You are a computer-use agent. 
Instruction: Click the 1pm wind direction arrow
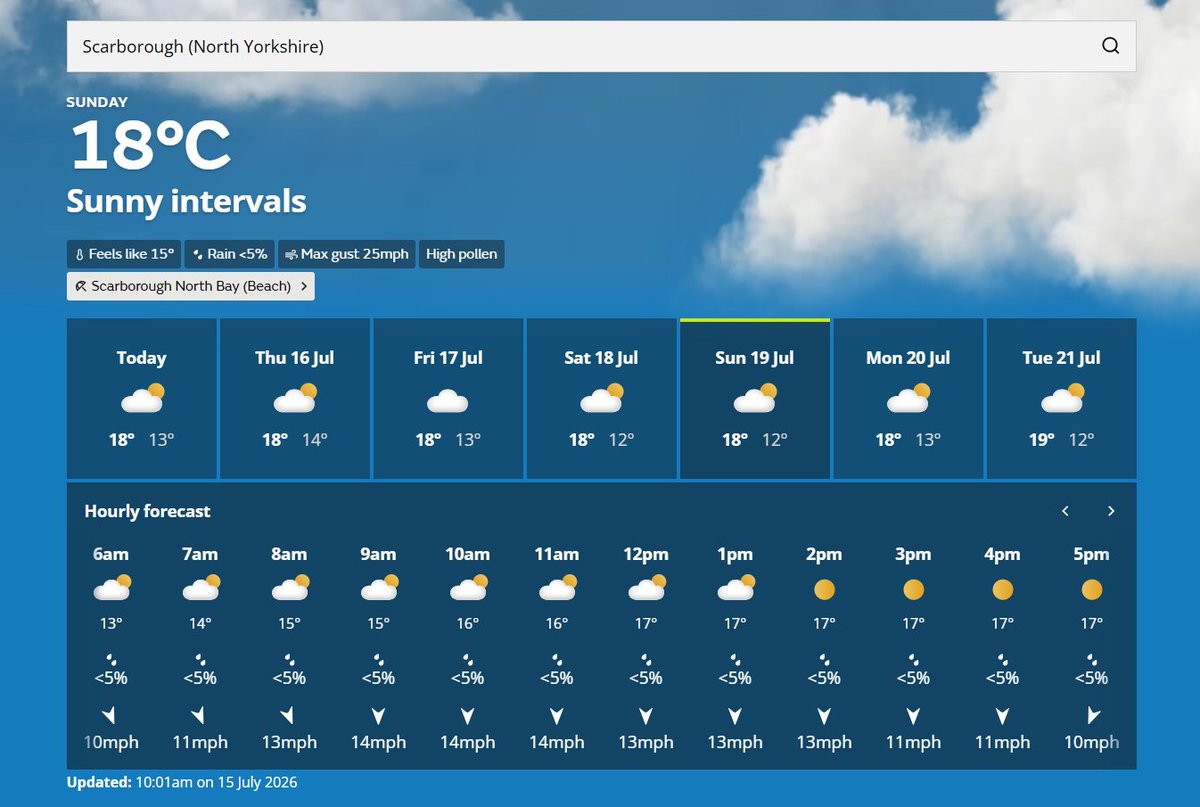735,716
